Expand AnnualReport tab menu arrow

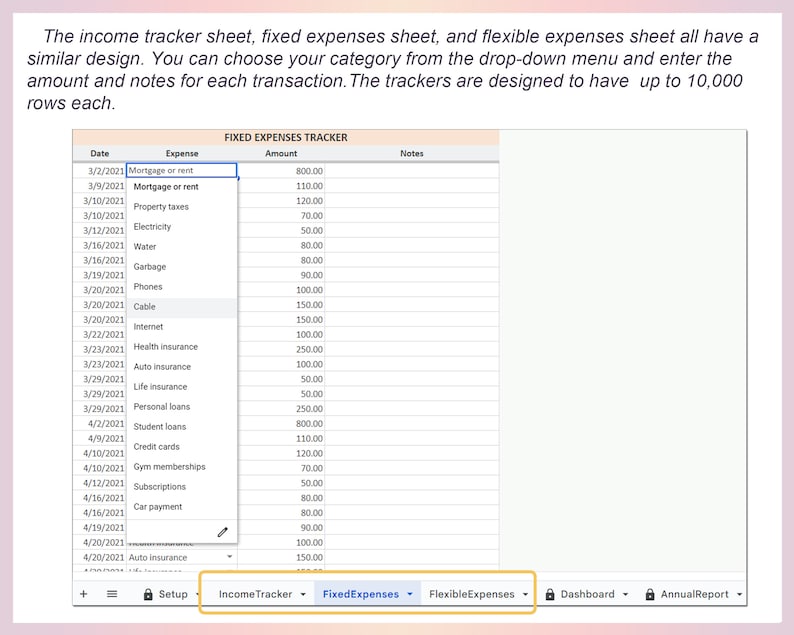(739, 594)
